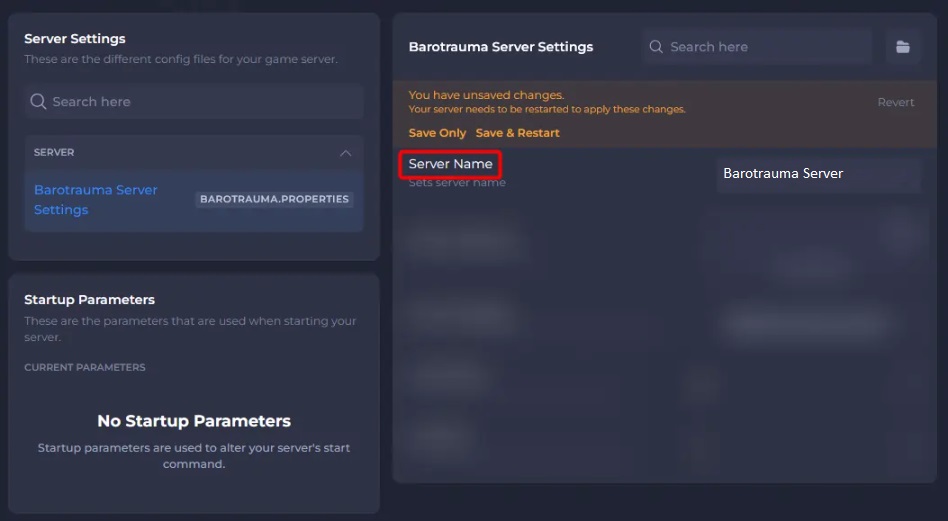Click the folder icon button
Screen dimensions: 948x521
902,47
